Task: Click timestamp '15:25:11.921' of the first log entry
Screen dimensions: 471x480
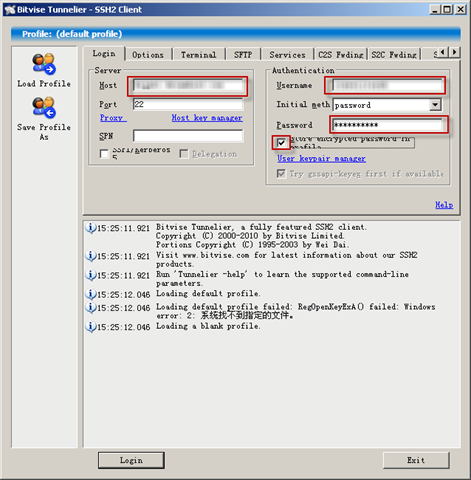Action: point(124,228)
